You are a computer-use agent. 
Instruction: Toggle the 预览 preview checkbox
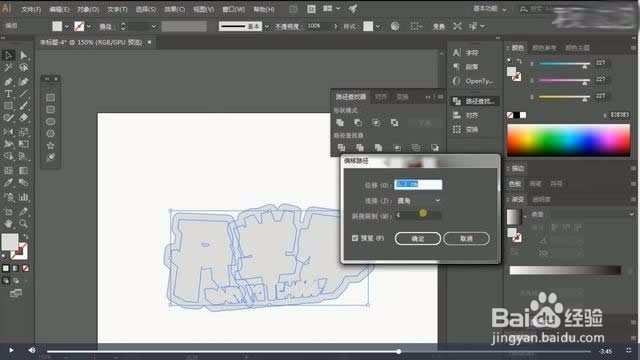[x=355, y=238]
